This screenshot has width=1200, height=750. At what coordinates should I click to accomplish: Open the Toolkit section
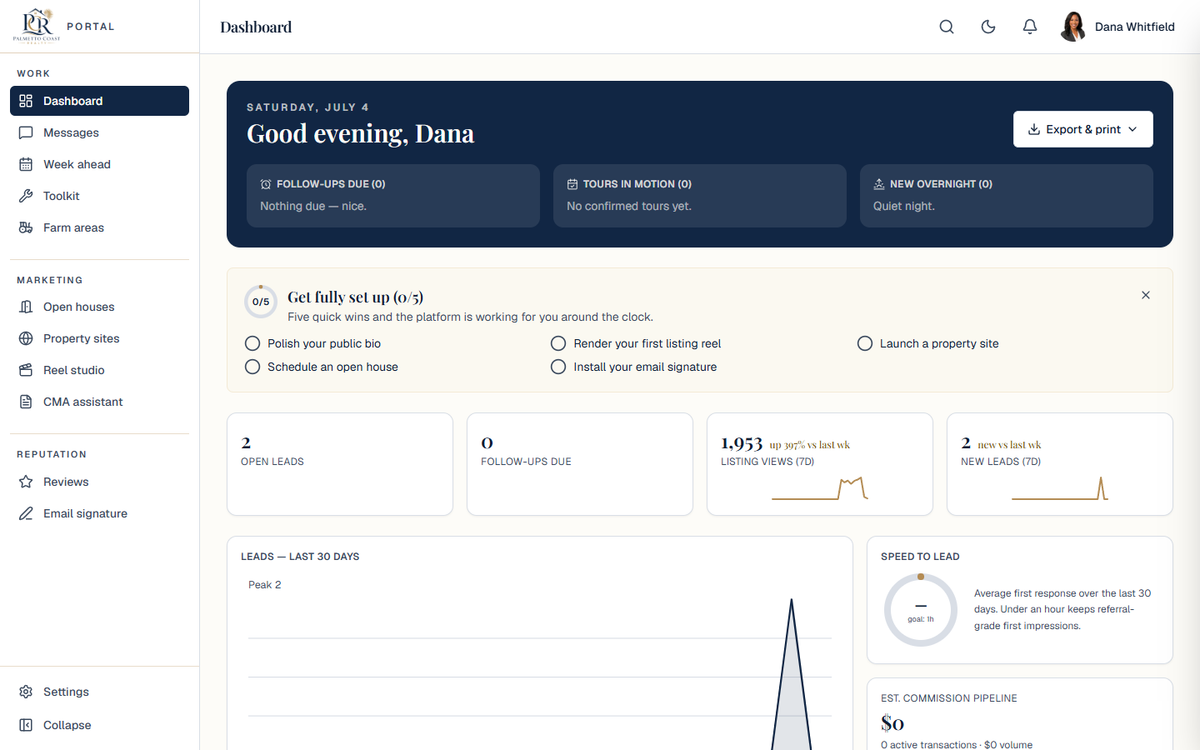coord(99,196)
